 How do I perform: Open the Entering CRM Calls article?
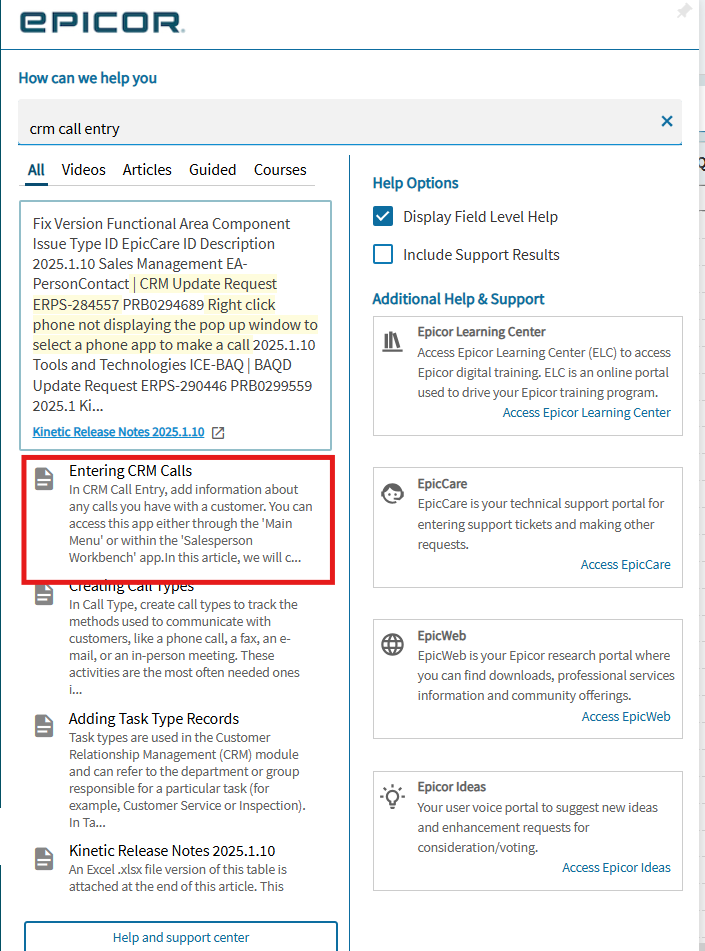[130, 471]
